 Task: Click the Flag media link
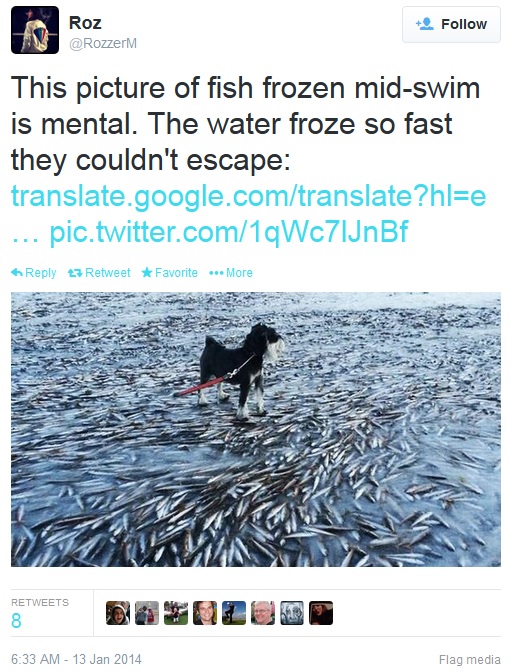tap(469, 659)
